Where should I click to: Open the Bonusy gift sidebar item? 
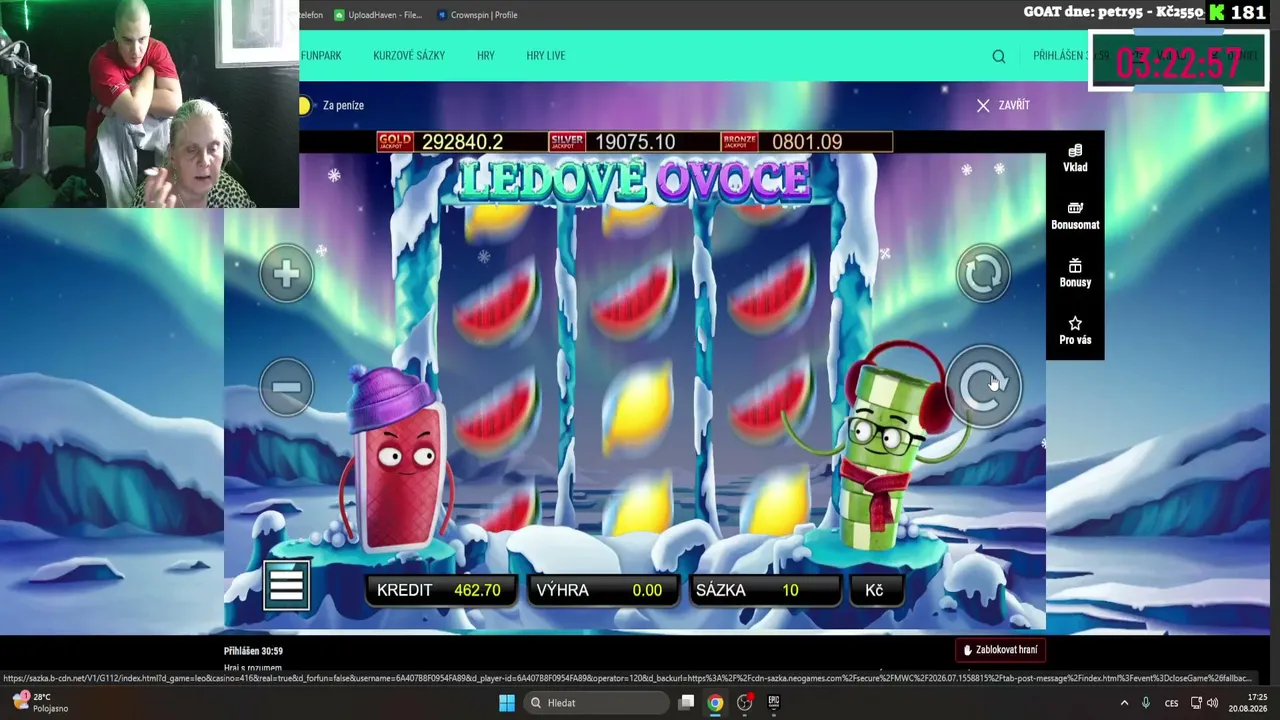click(x=1075, y=273)
